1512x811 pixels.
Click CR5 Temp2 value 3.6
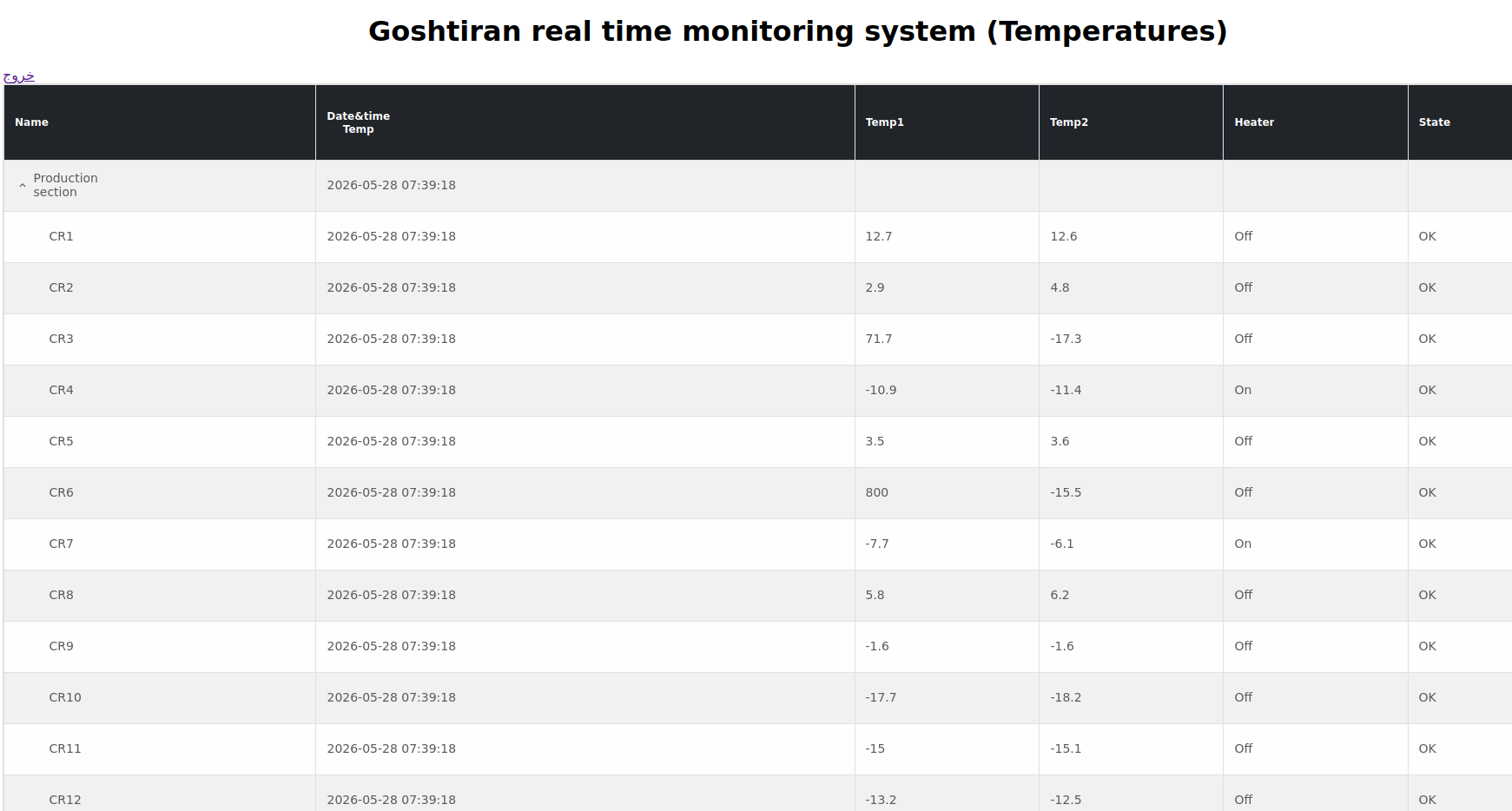click(x=1060, y=441)
